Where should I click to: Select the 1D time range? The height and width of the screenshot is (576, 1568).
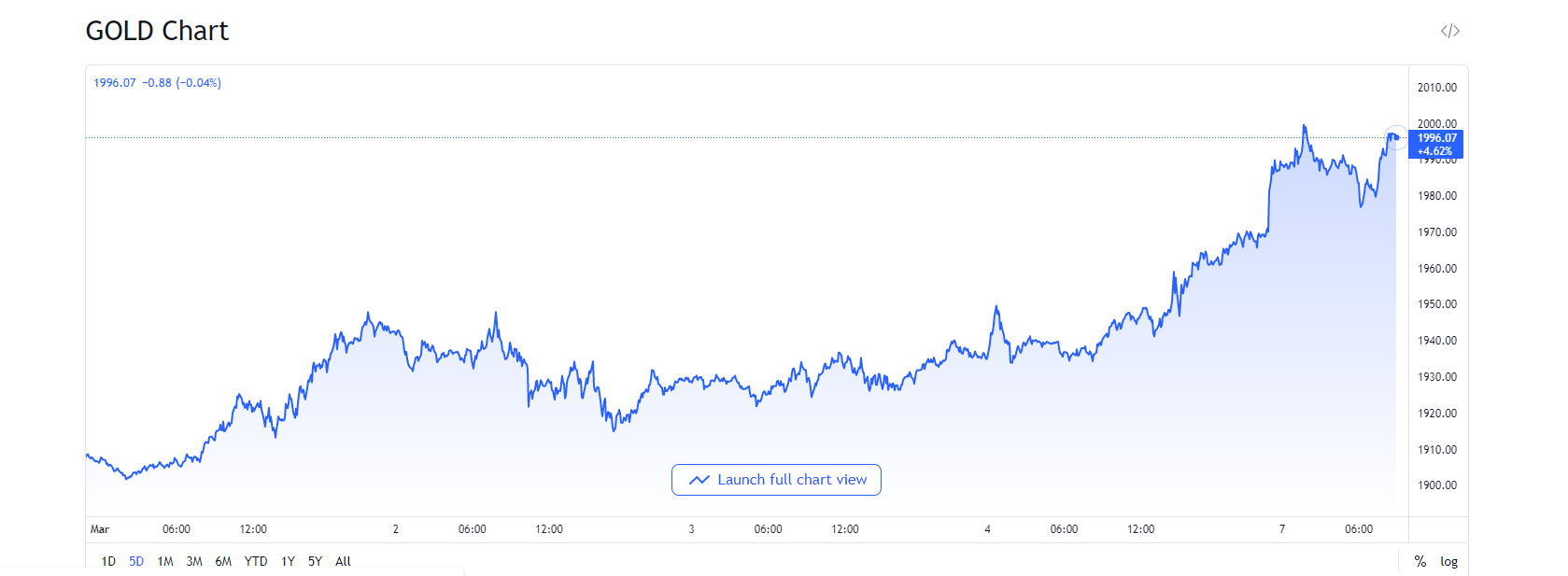108,561
